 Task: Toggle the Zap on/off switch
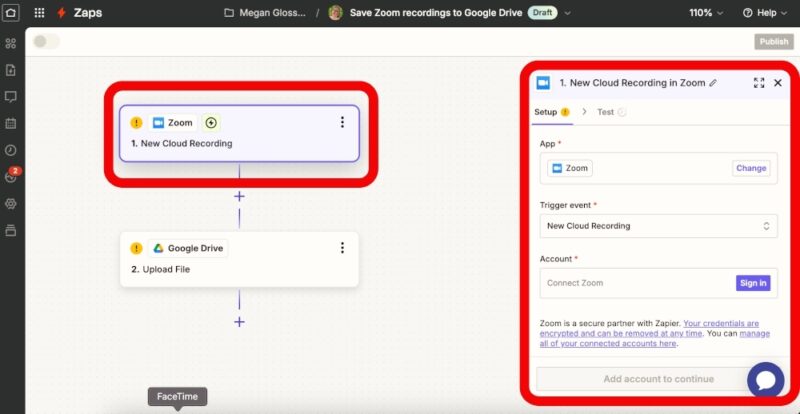pyautogui.click(x=46, y=42)
